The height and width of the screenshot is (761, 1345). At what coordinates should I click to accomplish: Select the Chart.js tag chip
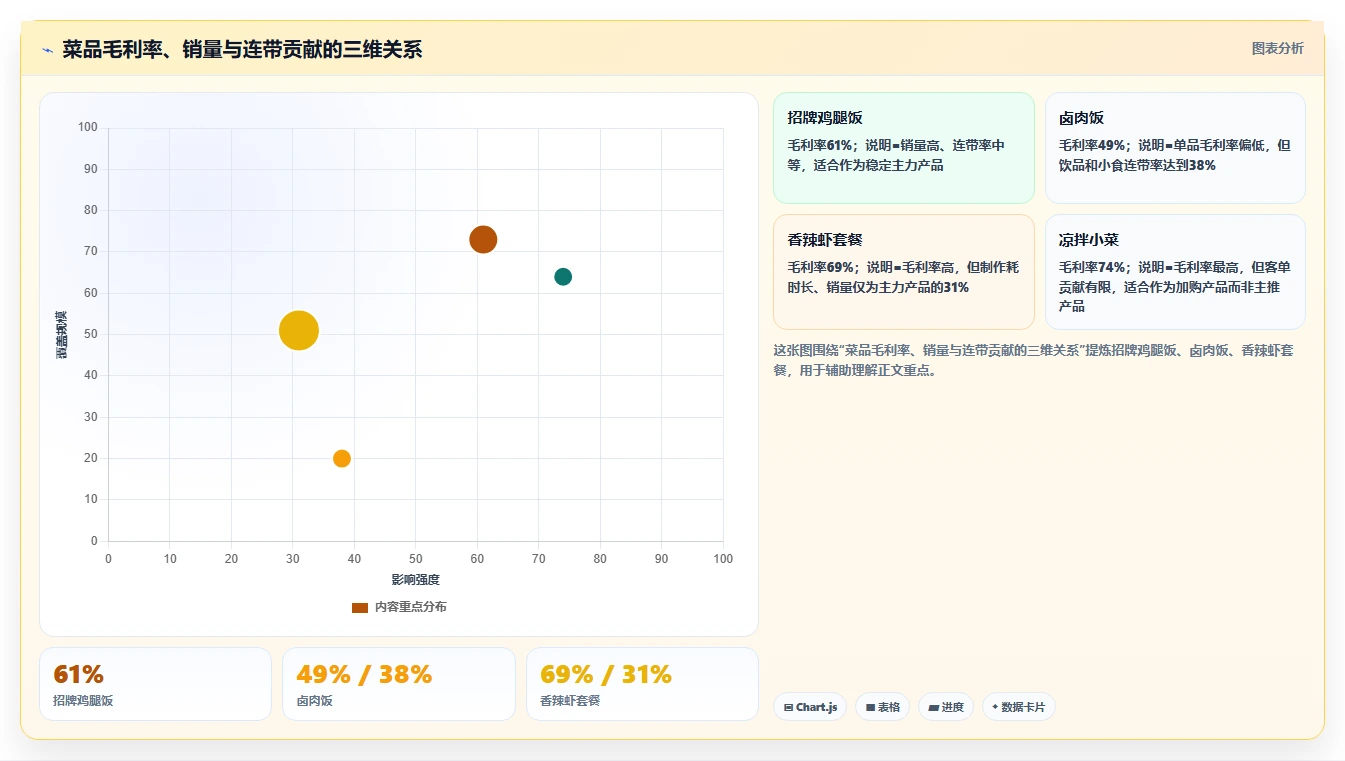pyautogui.click(x=810, y=707)
